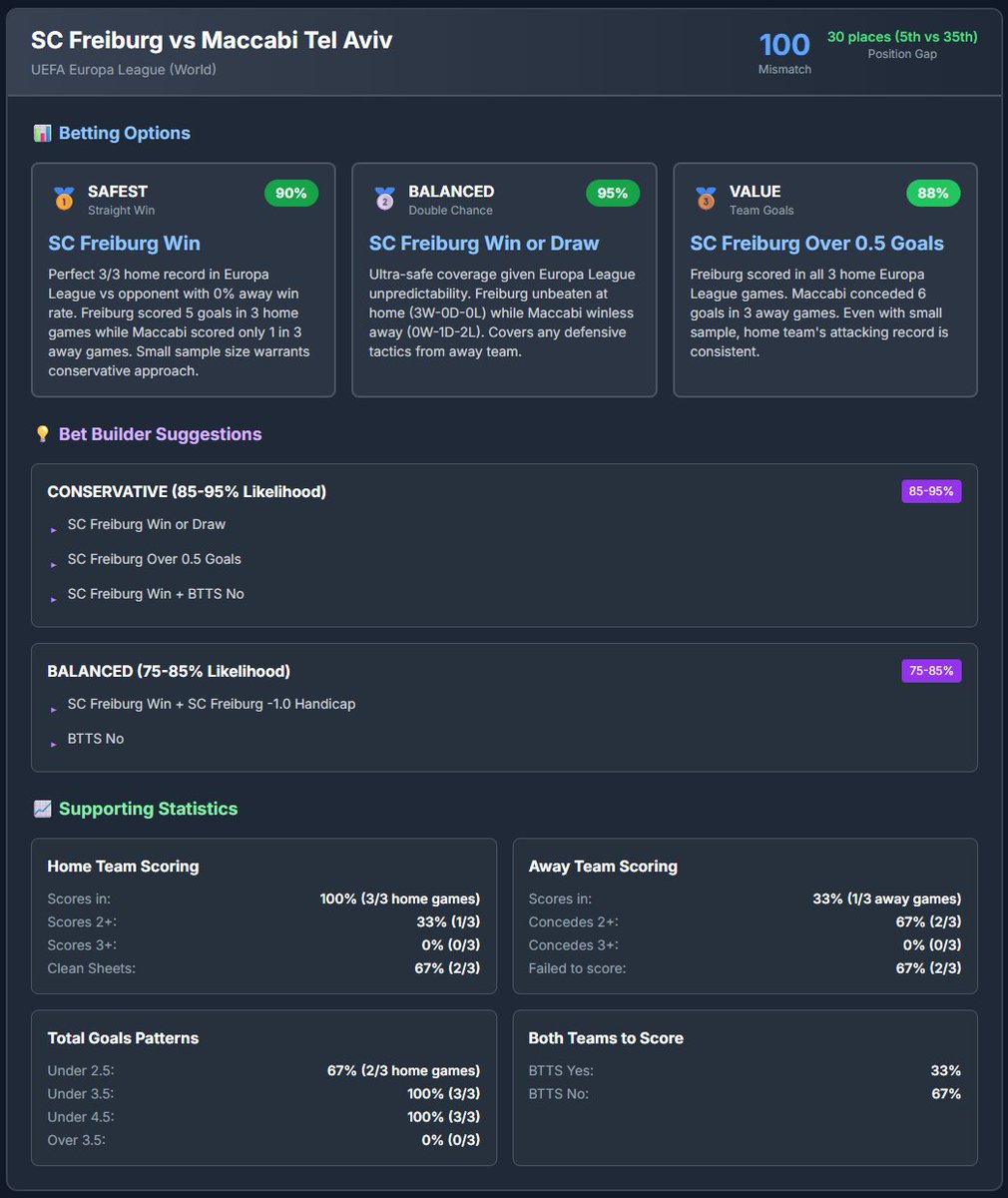Click the purple 85-95% likelihood badge
This screenshot has width=1008, height=1198.
click(931, 491)
